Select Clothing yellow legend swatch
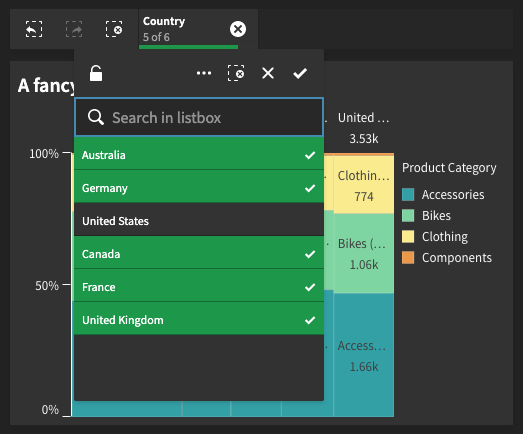 coord(408,237)
